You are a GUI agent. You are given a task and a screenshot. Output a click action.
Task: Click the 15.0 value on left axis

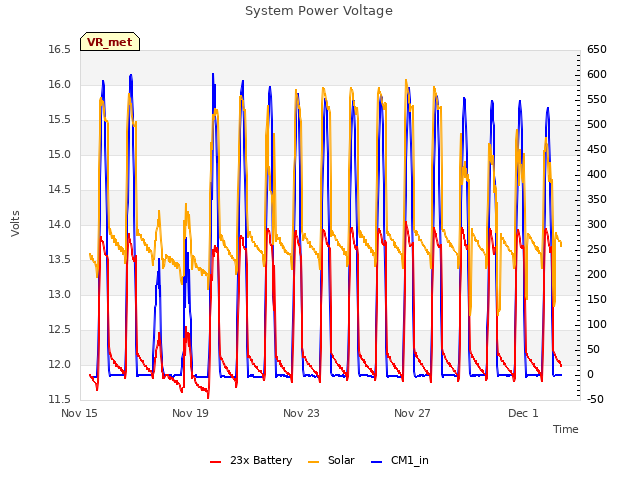coord(59,154)
